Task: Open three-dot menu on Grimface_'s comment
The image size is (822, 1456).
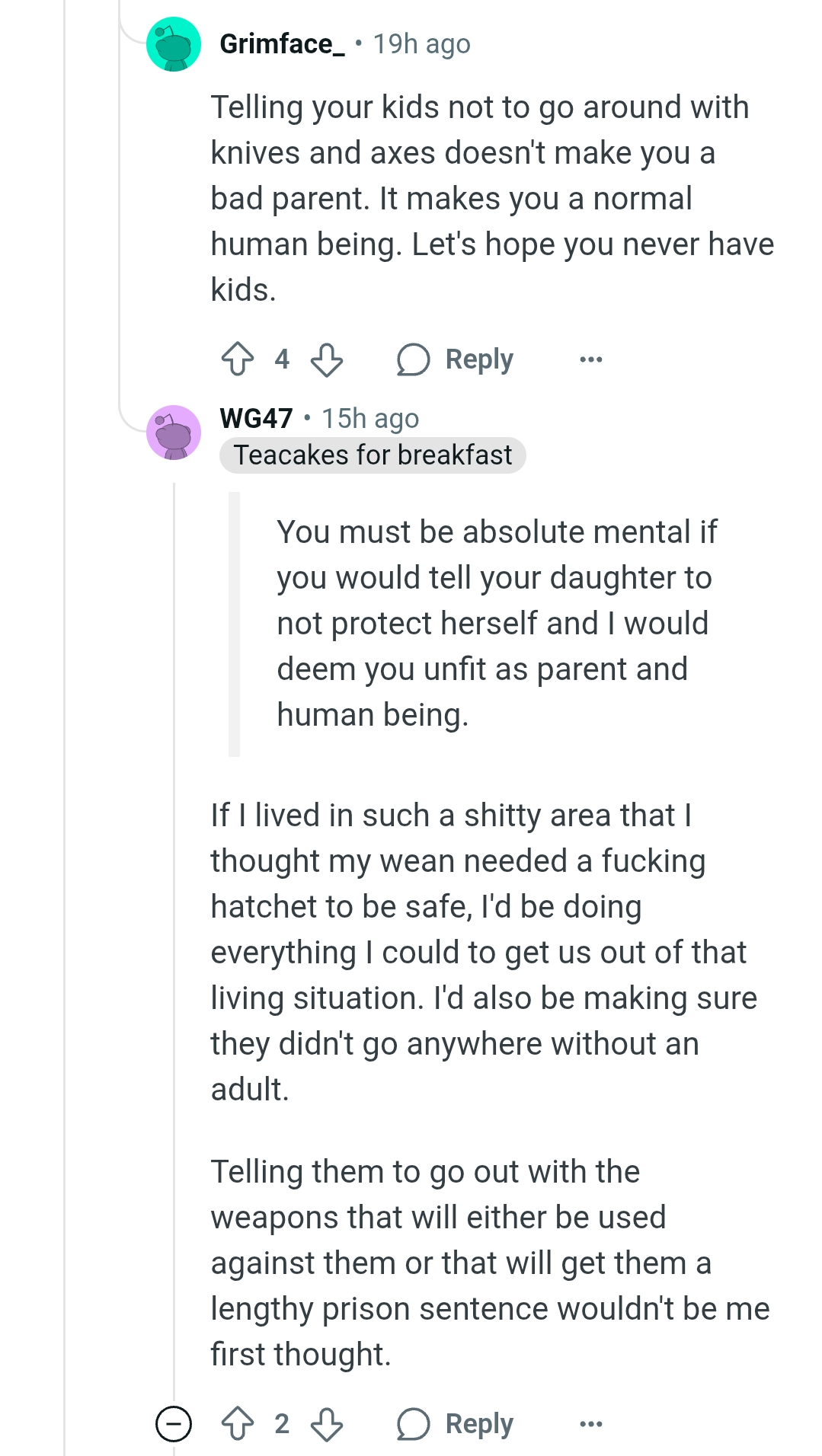Action: [590, 359]
